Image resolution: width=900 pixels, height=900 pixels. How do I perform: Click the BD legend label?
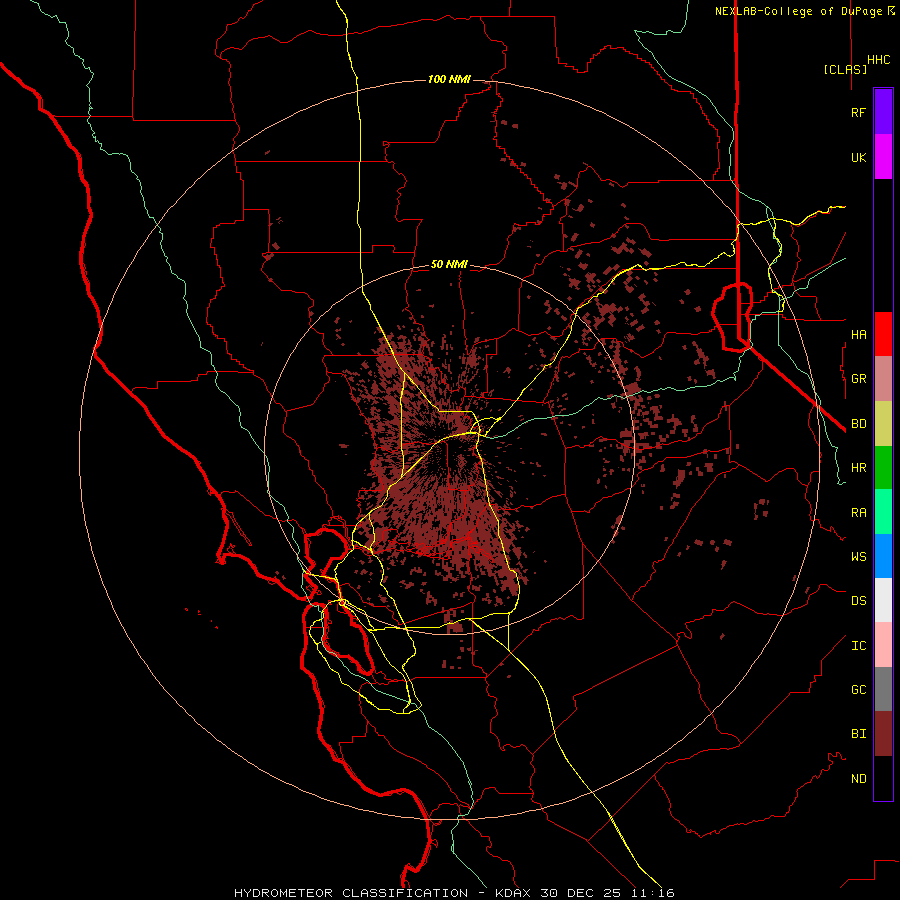pos(858,424)
